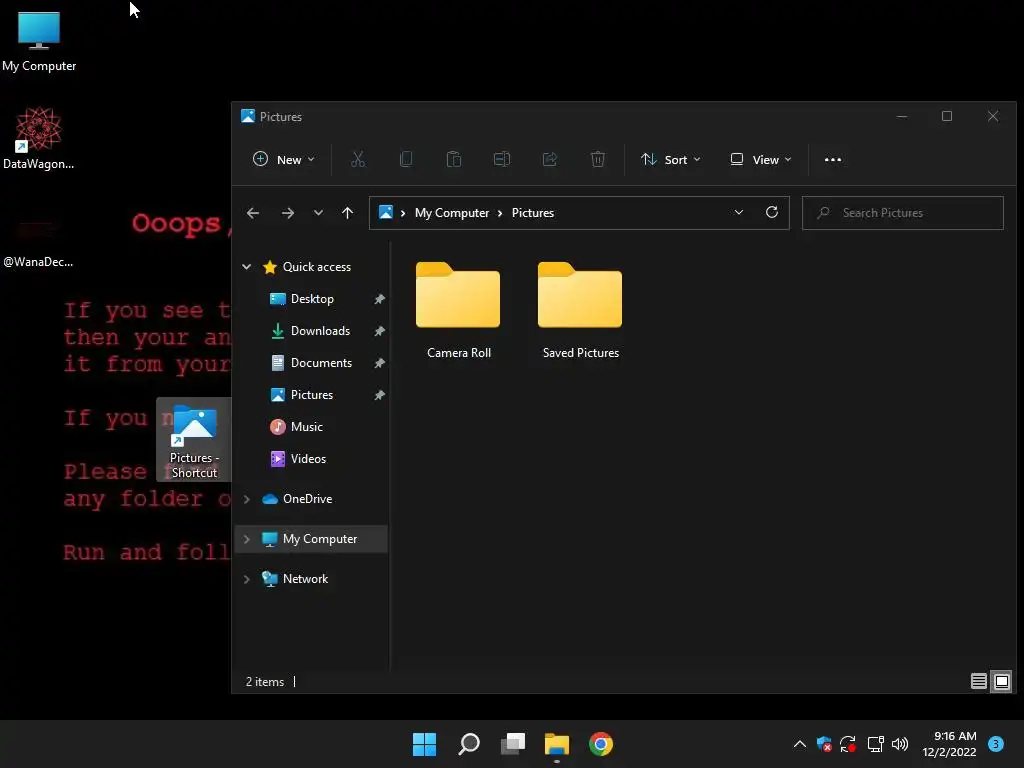Unpin Documents from Quick access
The height and width of the screenshot is (768, 1024).
click(x=379, y=363)
